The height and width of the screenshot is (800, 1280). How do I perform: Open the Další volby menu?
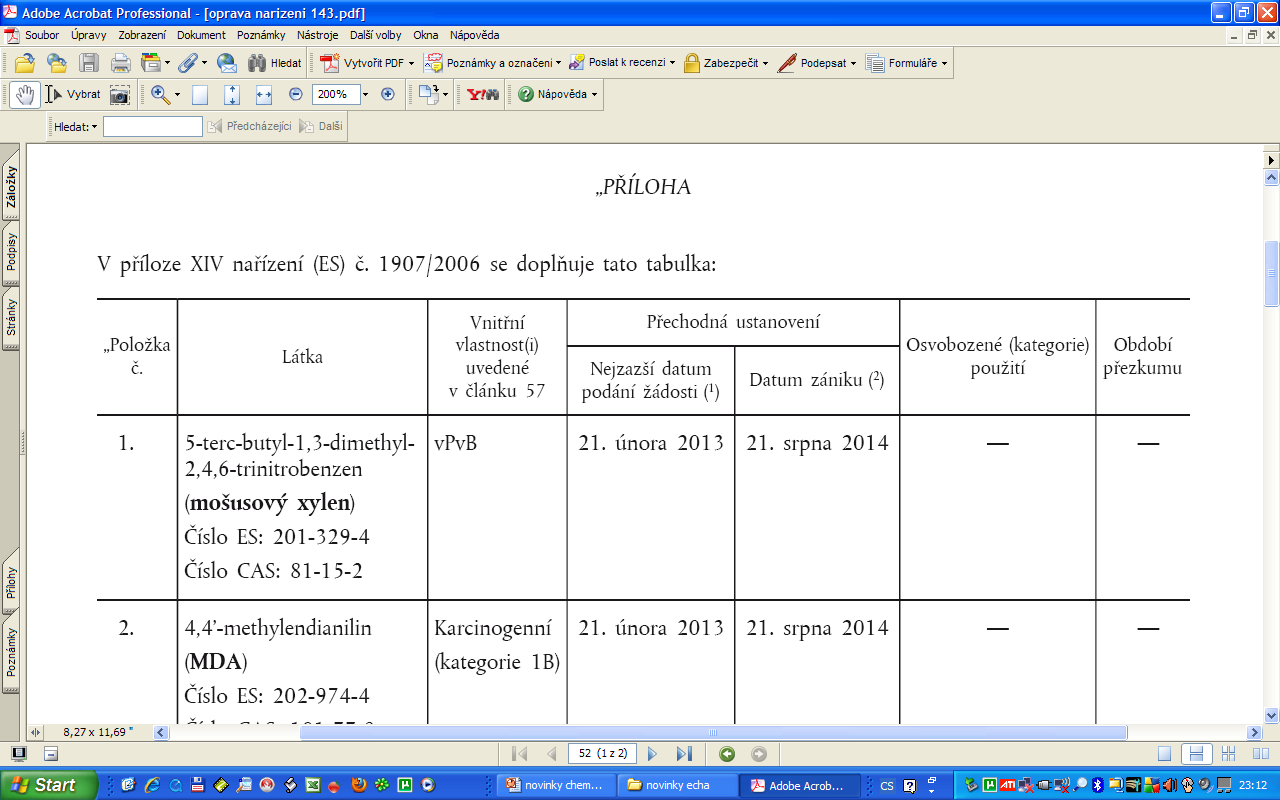[x=376, y=35]
